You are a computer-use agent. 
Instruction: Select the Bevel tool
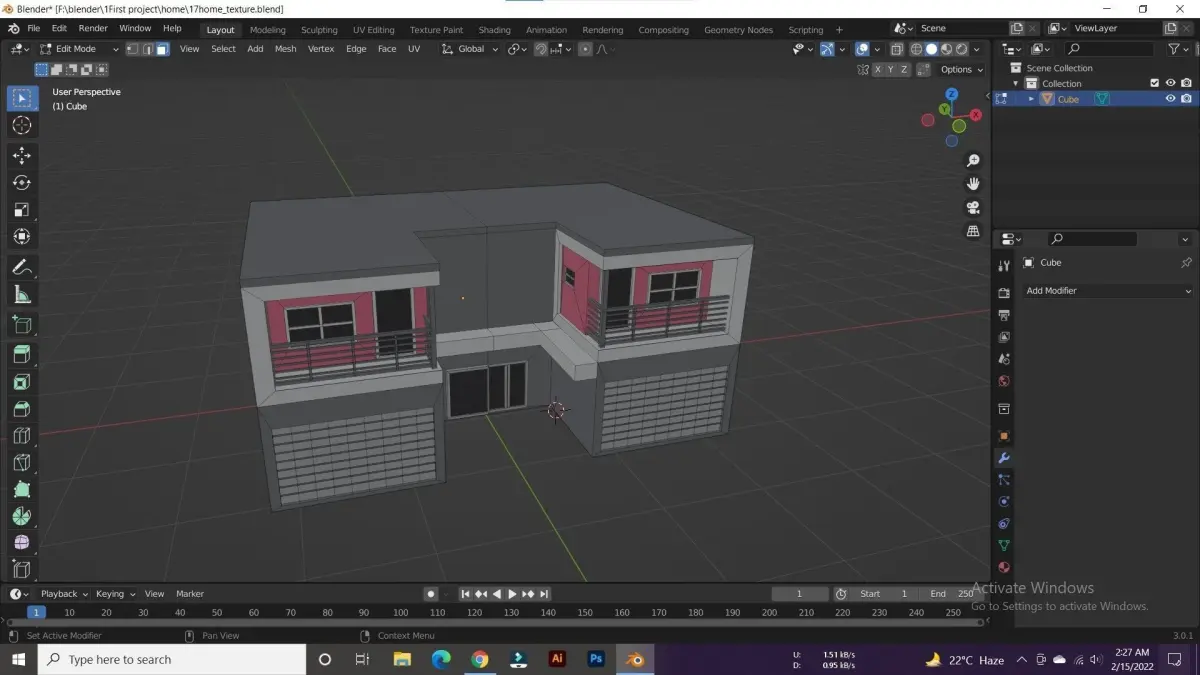tap(22, 409)
